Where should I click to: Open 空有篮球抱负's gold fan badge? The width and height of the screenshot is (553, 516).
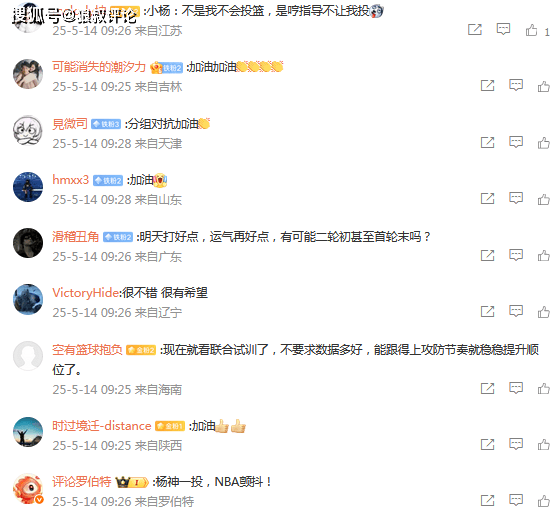pyautogui.click(x=141, y=350)
